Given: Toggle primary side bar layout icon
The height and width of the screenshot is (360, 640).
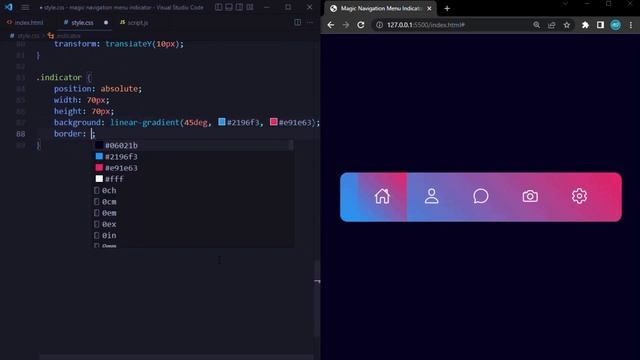Looking at the screenshot, I should pos(219,7).
